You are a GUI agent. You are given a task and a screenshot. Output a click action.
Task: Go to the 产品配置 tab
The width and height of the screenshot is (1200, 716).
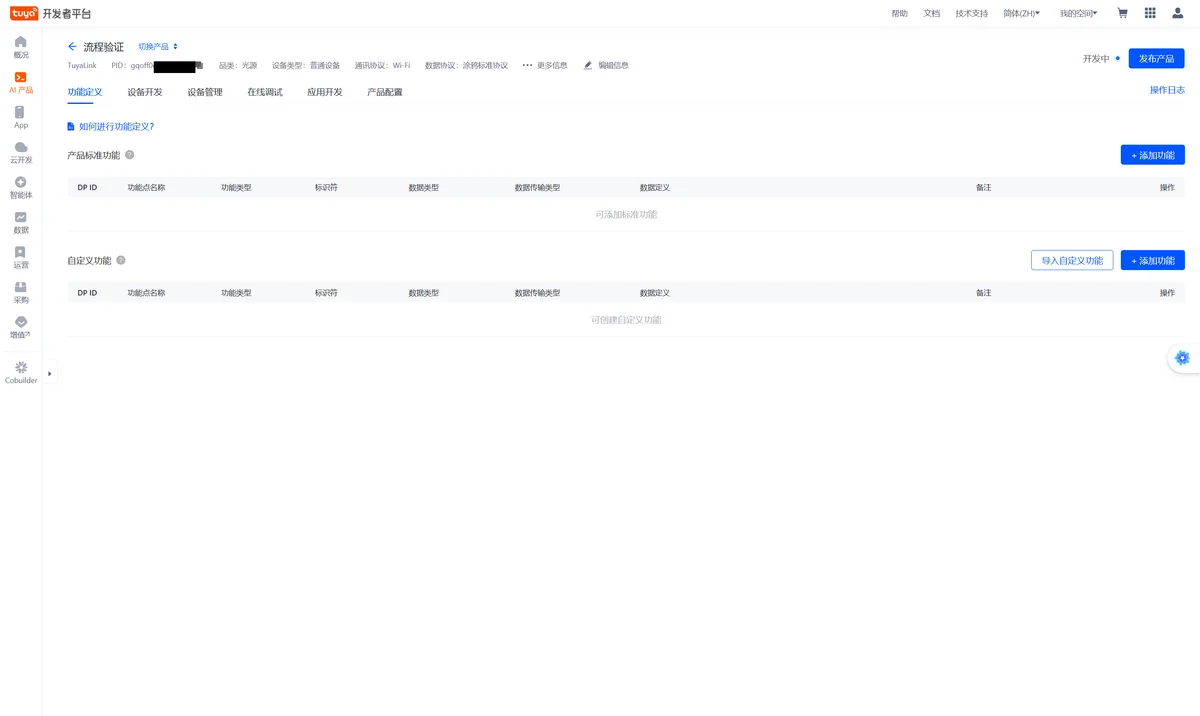[x=385, y=92]
